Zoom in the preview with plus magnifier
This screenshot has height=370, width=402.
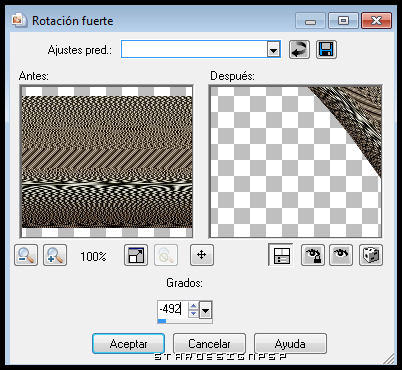[55, 255]
